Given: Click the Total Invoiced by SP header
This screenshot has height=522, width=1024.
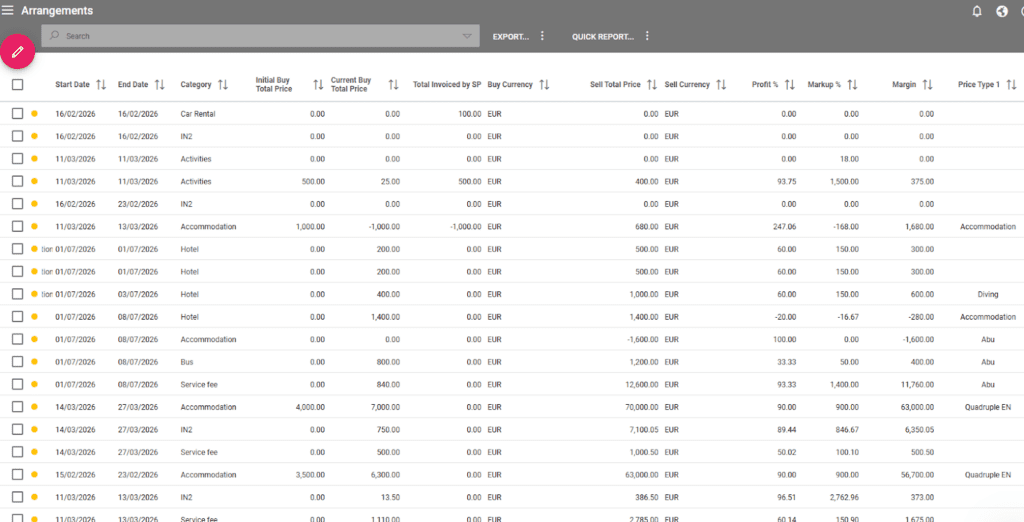Looking at the screenshot, I should [447, 84].
